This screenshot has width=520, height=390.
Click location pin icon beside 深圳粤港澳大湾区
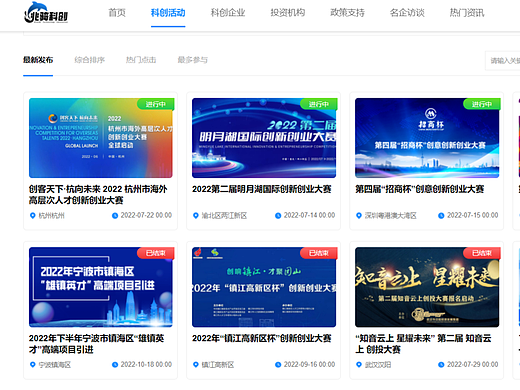coord(359,216)
